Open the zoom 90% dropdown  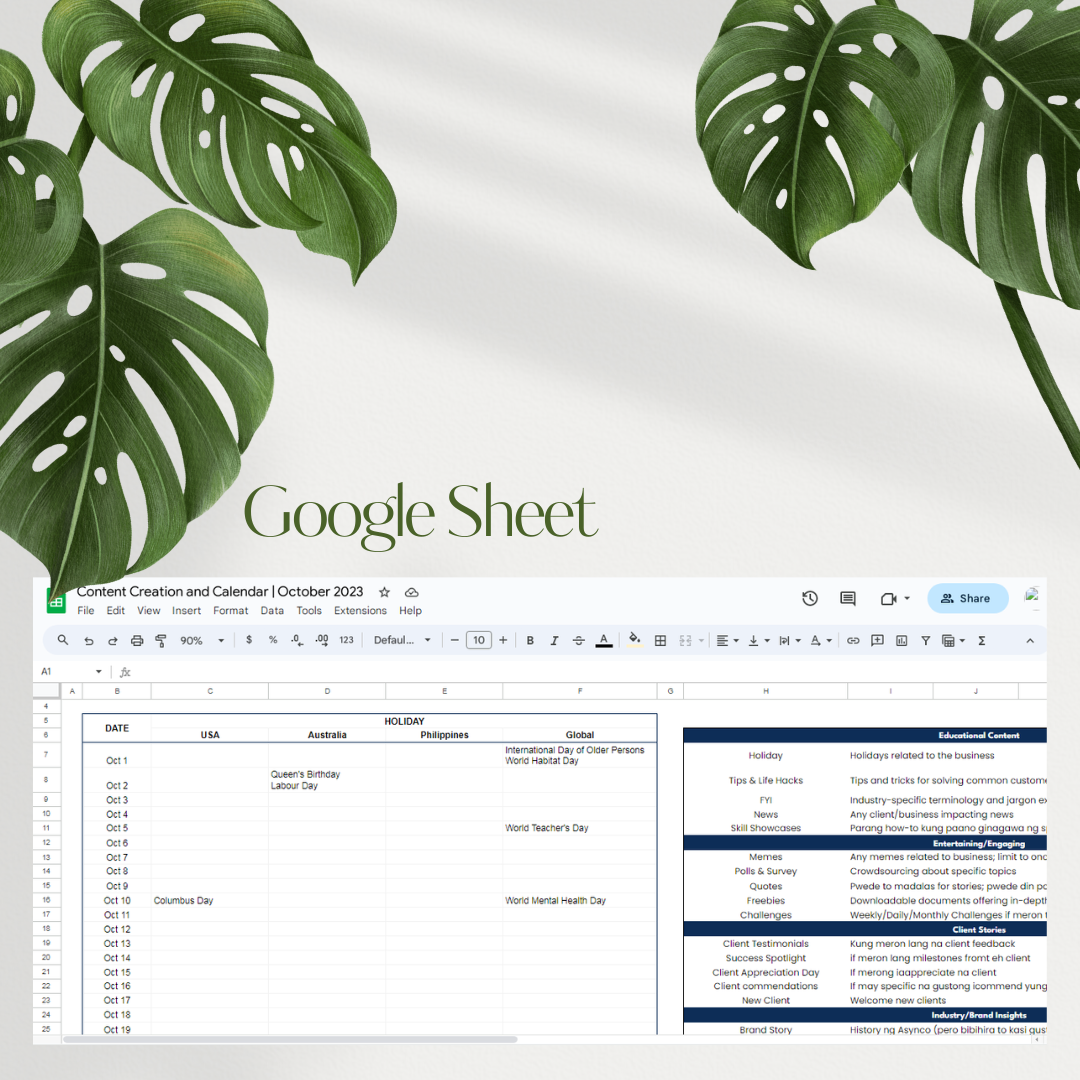click(201, 641)
